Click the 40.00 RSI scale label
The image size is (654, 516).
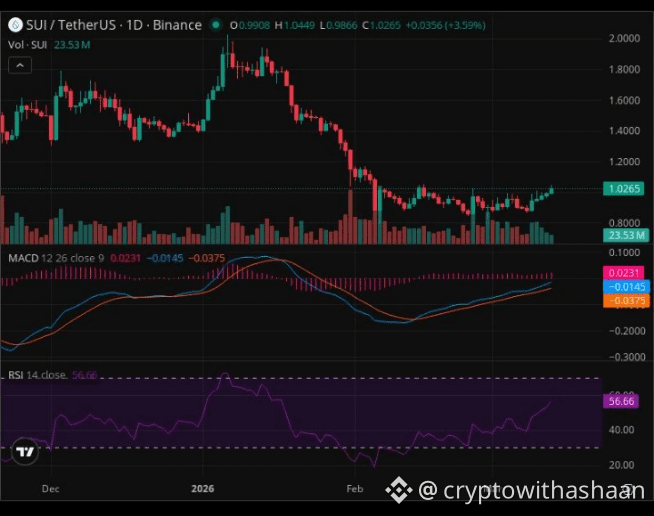coord(621,430)
